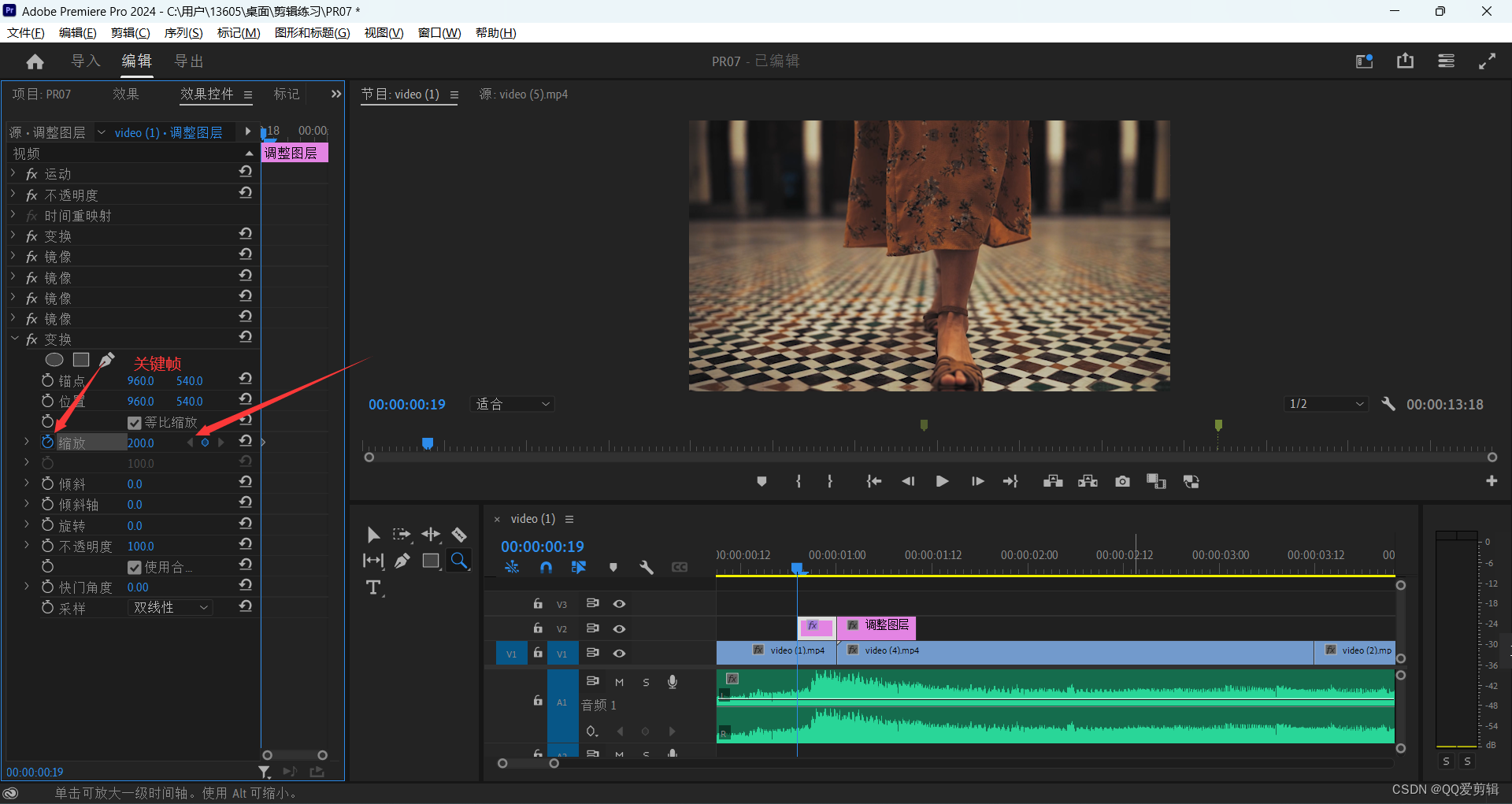
Task: Select the Pen tool in the tools panel
Action: 402,561
